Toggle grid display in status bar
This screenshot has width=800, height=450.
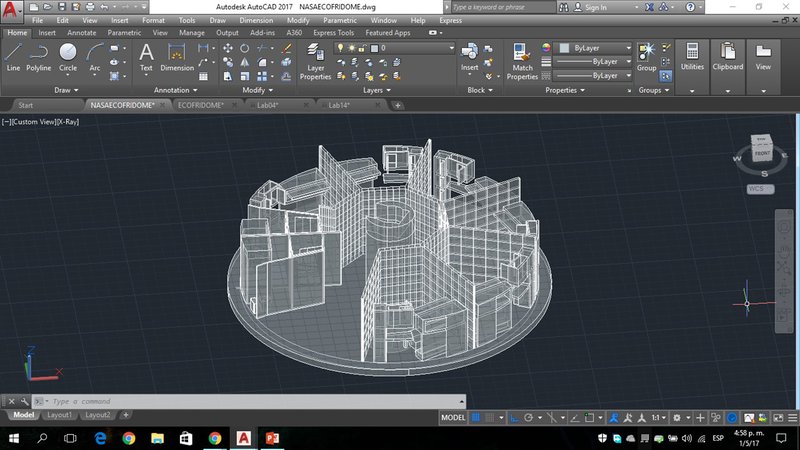pyautogui.click(x=477, y=416)
